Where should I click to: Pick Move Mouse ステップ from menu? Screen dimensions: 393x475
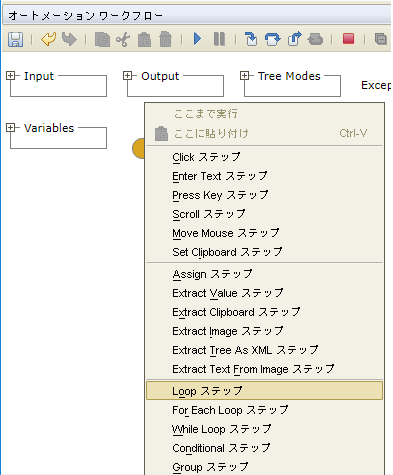click(264, 233)
